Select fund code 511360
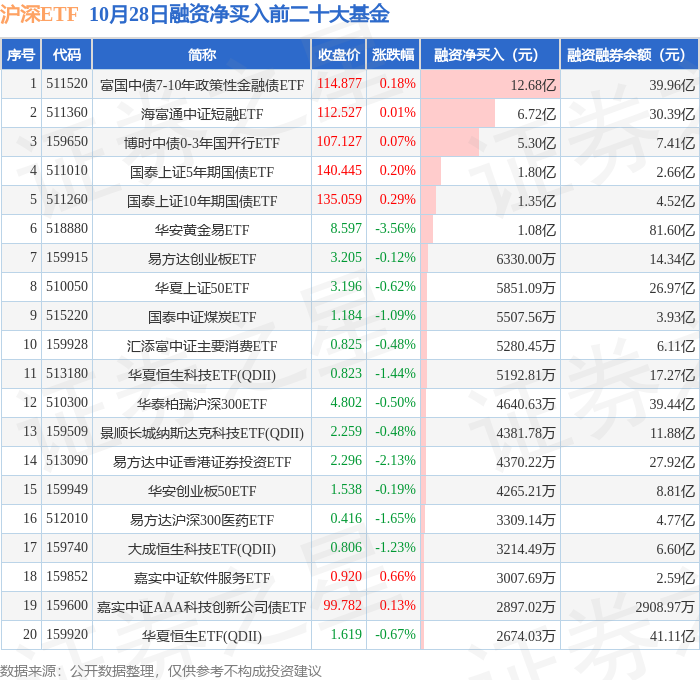This screenshot has width=700, height=680. (67, 113)
